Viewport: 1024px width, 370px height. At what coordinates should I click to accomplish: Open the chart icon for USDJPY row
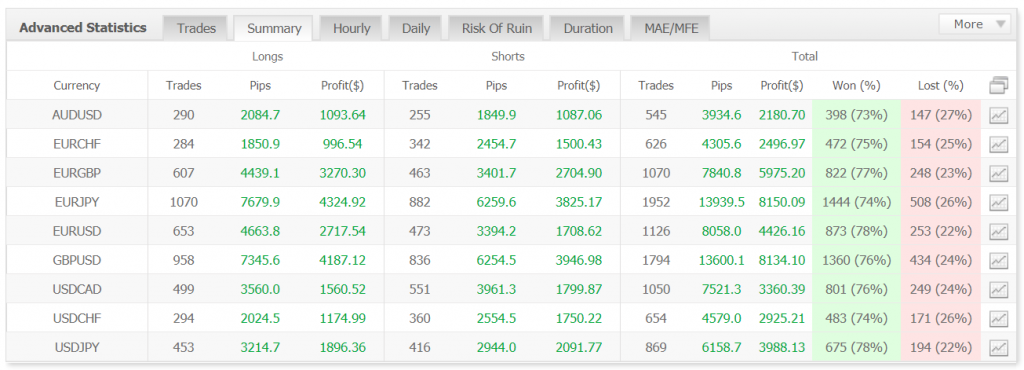click(x=998, y=348)
